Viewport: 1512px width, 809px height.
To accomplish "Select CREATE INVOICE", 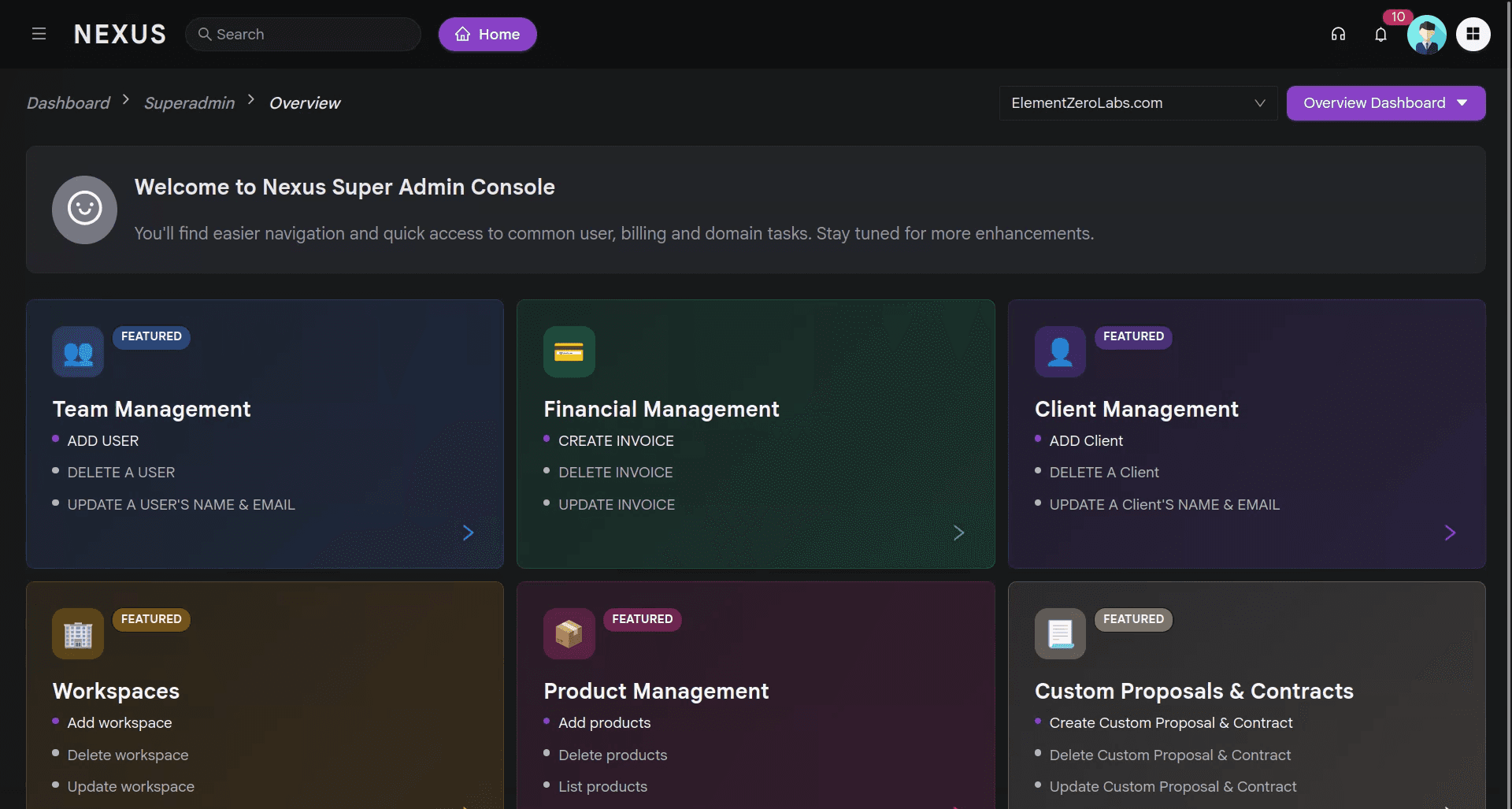I will (x=616, y=440).
